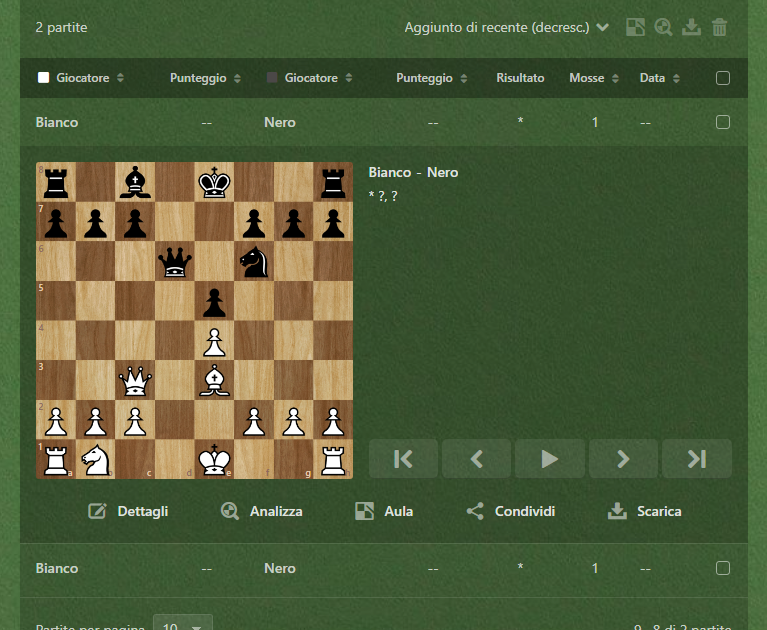This screenshot has width=767, height=630.
Task: Click the black bishop on c8
Action: click(x=135, y=182)
